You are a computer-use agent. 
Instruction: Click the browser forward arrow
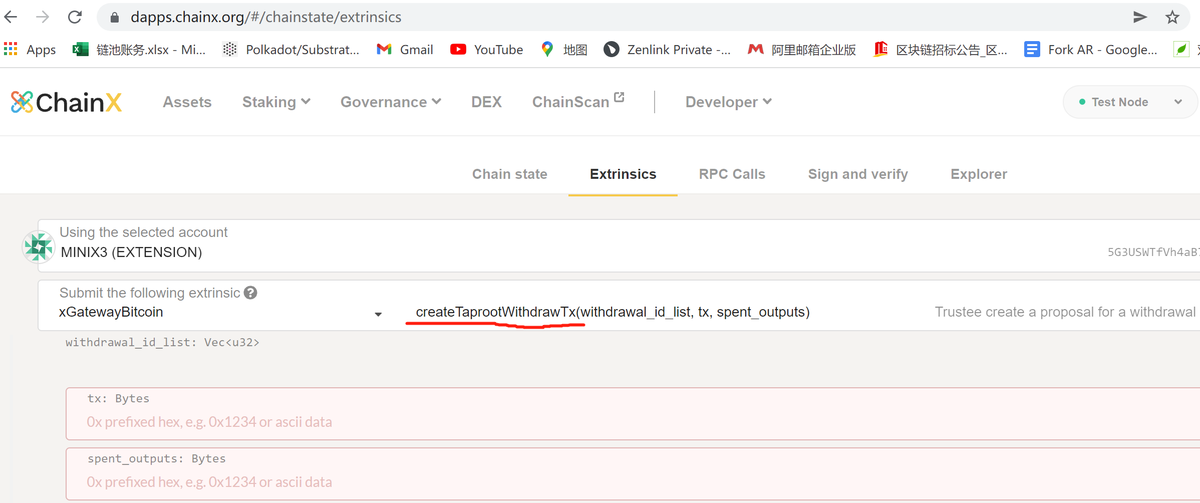43,17
